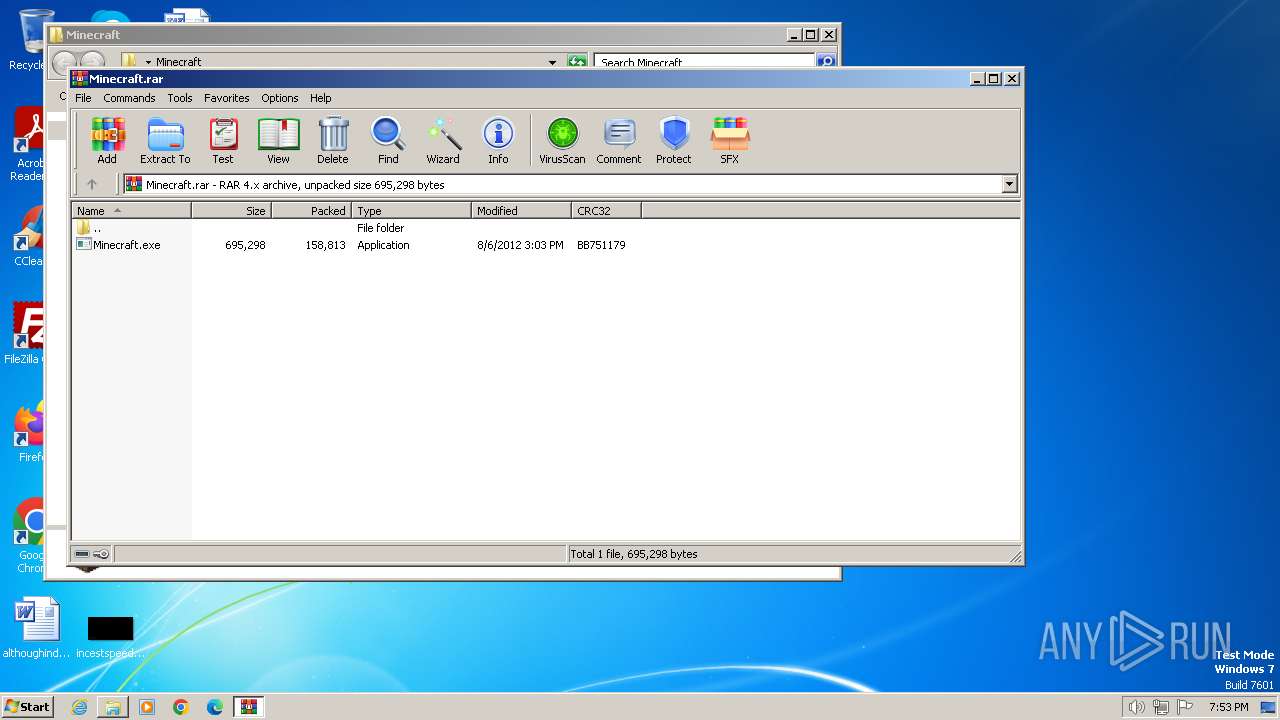Open the Options menu
1280x720 pixels.
(280, 98)
